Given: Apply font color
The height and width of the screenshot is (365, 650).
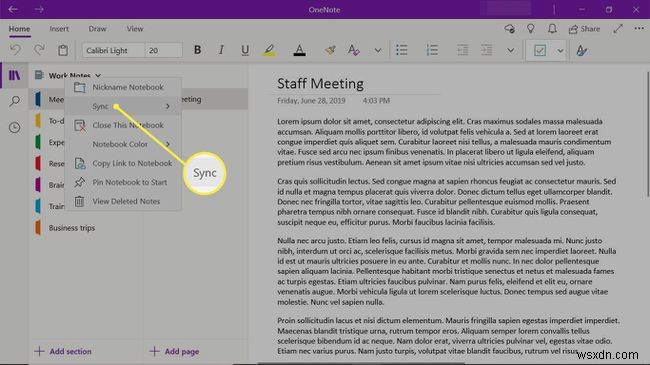Looking at the screenshot, I should (299, 50).
